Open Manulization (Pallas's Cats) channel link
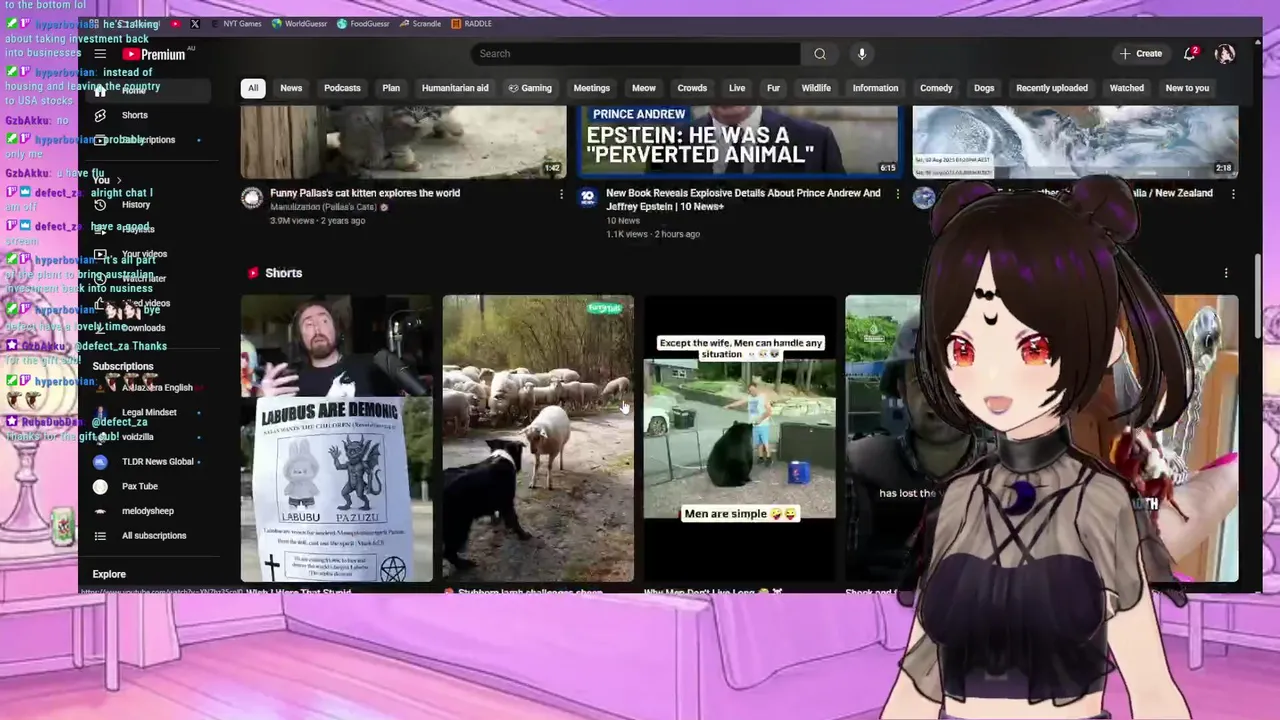The width and height of the screenshot is (1280, 720). coord(324,207)
